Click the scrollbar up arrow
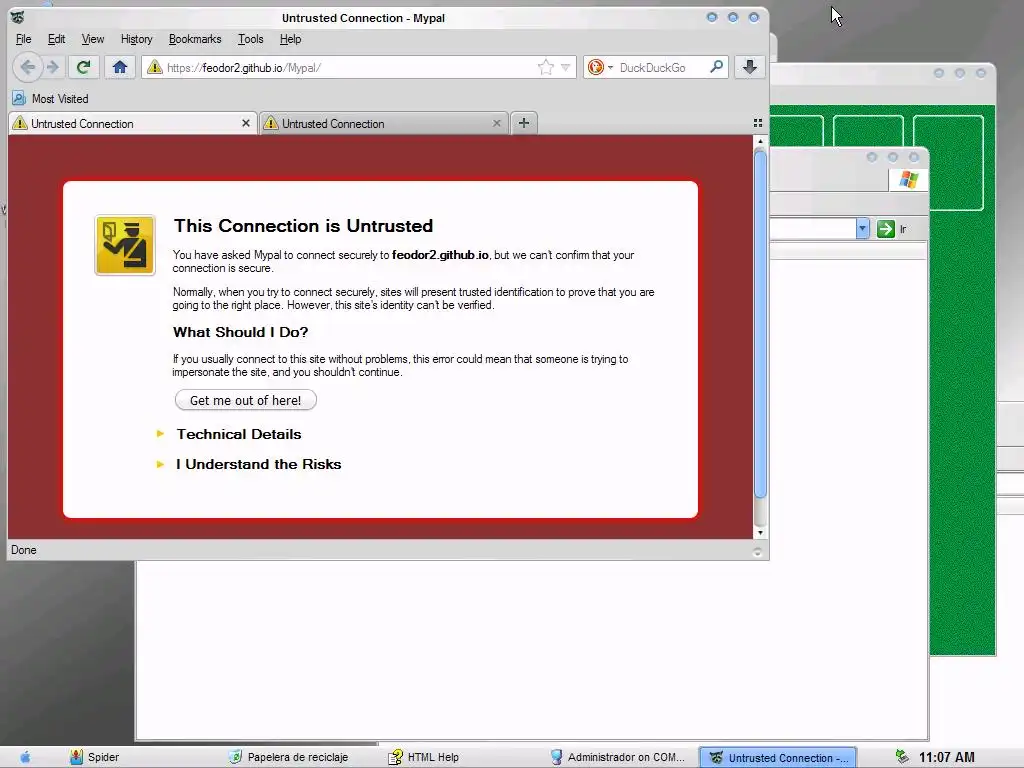The width and height of the screenshot is (1024, 768). tap(760, 141)
